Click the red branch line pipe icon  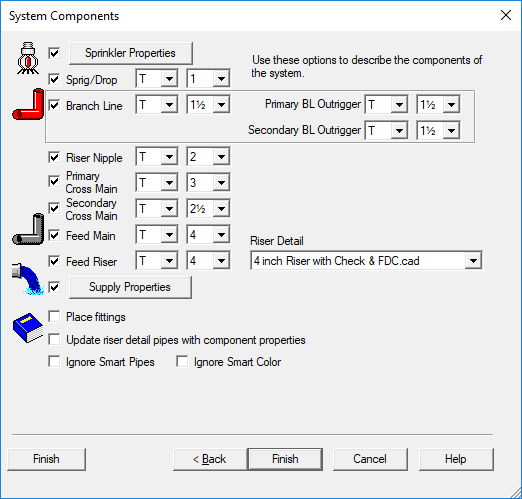coord(28,104)
